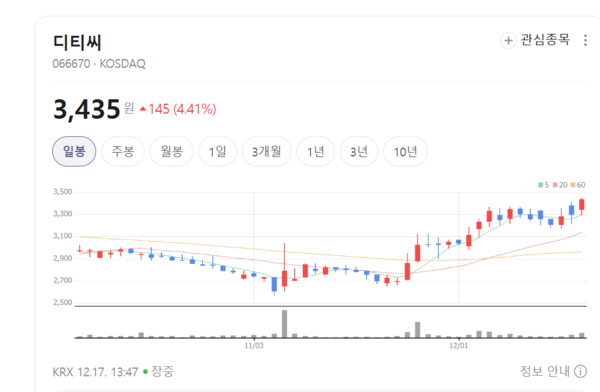The image size is (600, 392).
Task: Click the current price 3,435
Action: point(87,109)
